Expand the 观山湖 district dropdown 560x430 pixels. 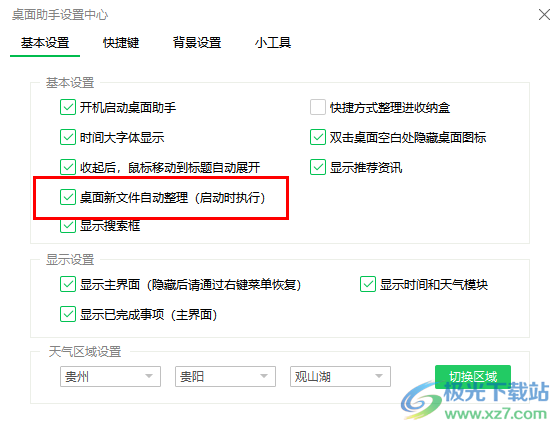(x=340, y=376)
